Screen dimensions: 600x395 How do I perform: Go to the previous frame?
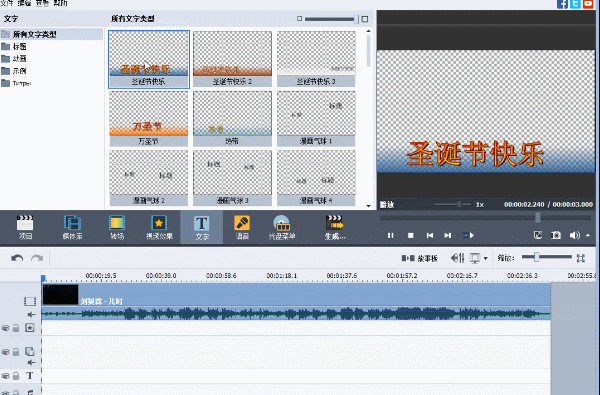(430, 235)
